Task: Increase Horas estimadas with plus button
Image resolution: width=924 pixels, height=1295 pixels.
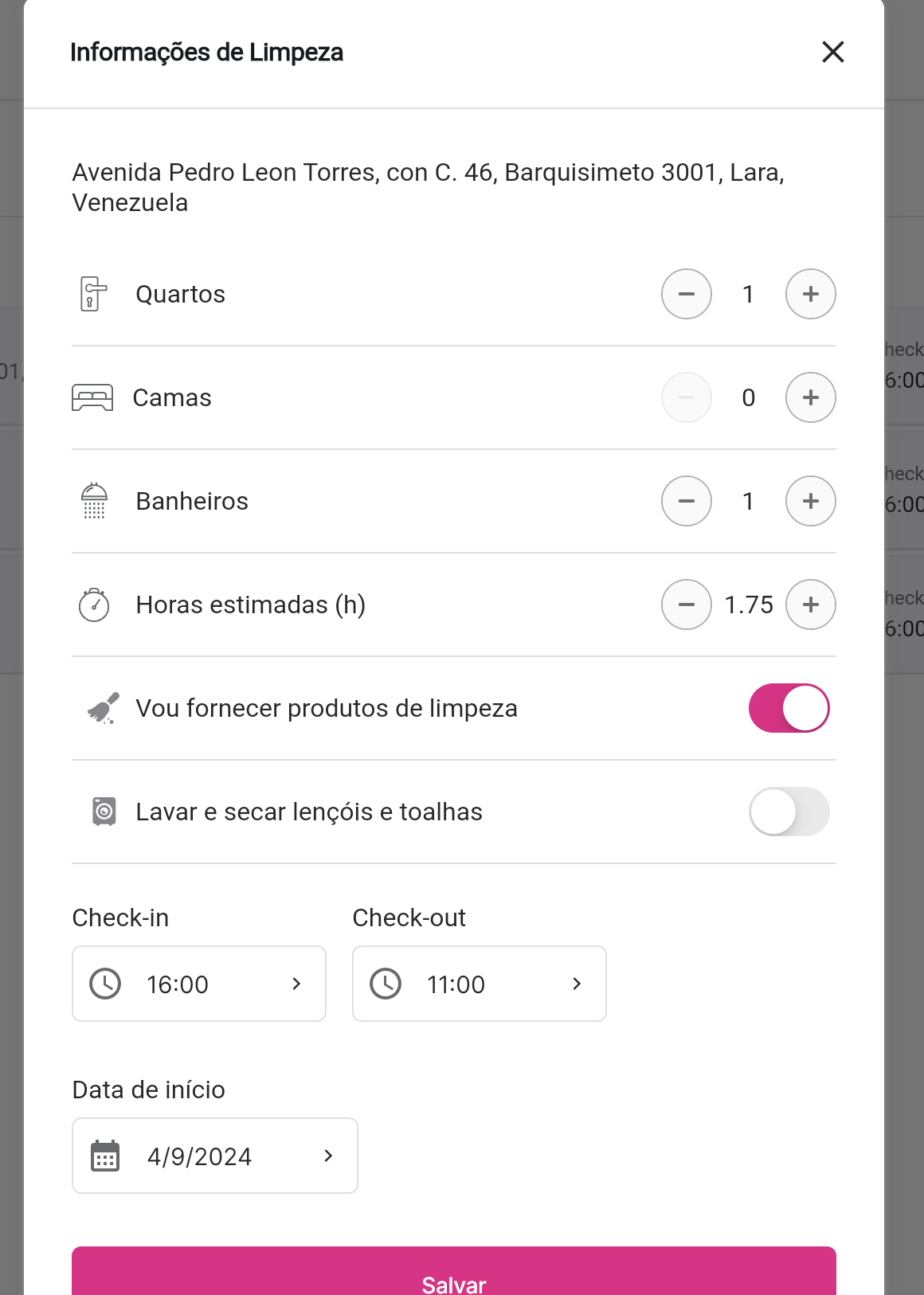Action: pos(810,604)
